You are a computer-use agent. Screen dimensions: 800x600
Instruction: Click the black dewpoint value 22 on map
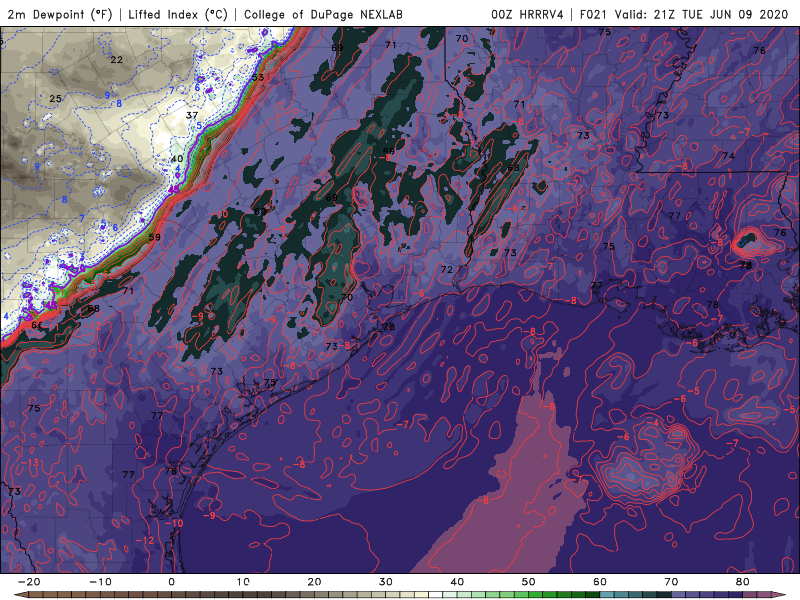coord(117,60)
